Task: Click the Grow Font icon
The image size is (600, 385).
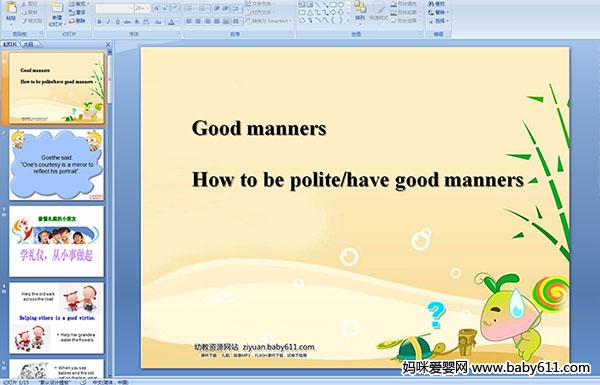Action: 156,8
